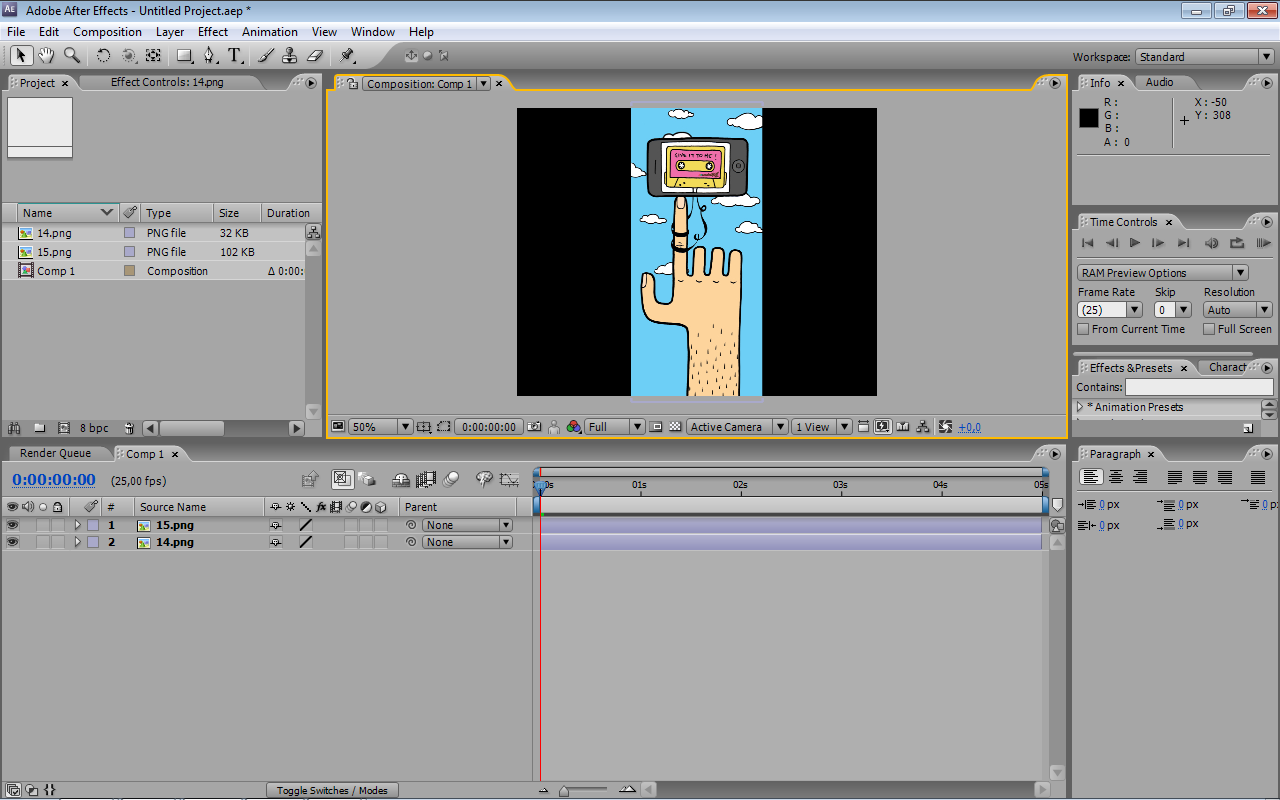
Task: Open the resolution dropdown showing Full
Action: (615, 427)
